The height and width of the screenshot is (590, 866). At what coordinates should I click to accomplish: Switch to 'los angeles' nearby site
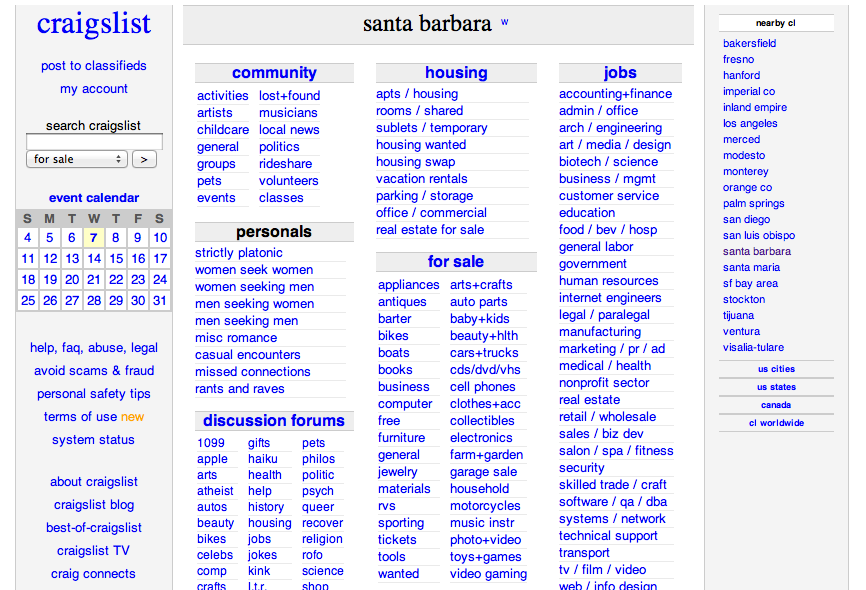click(x=750, y=123)
